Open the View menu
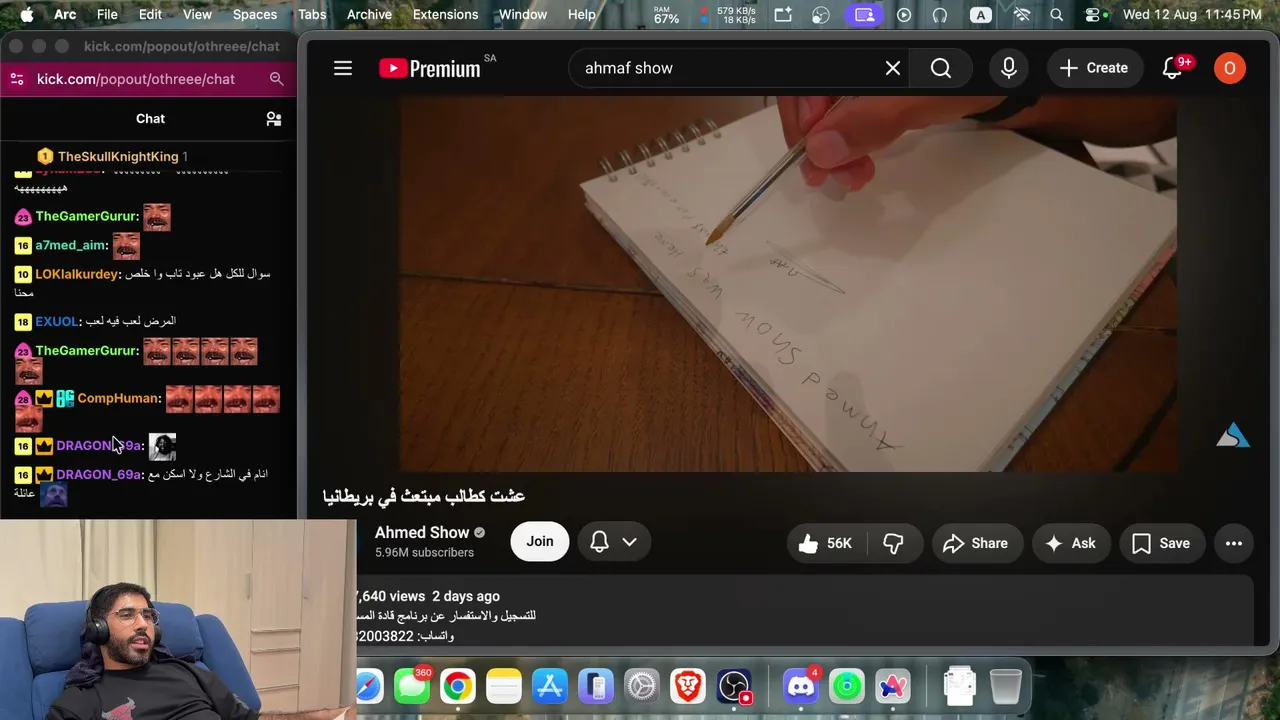 [197, 14]
